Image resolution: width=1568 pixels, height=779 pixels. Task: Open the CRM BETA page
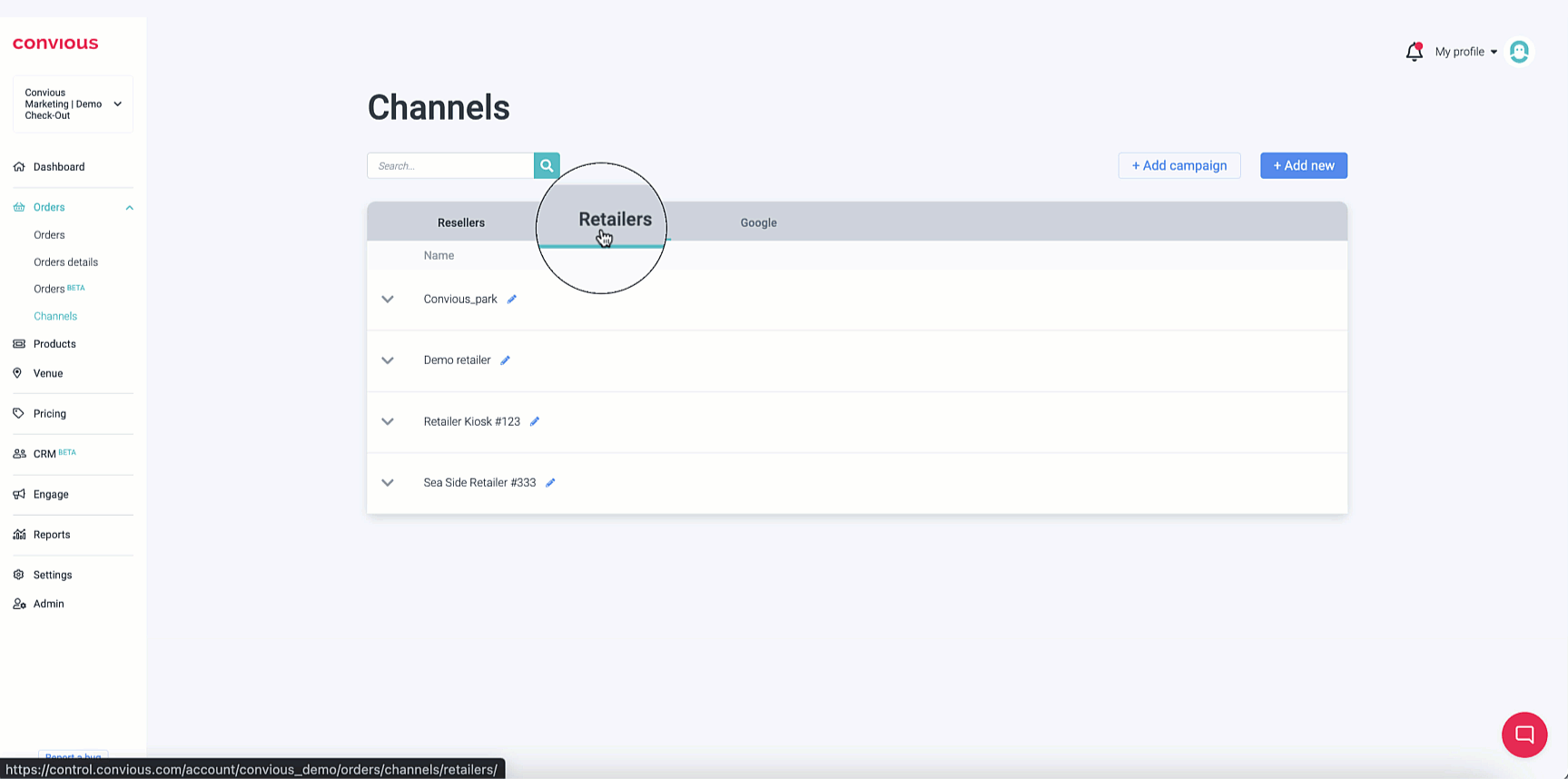tap(54, 454)
